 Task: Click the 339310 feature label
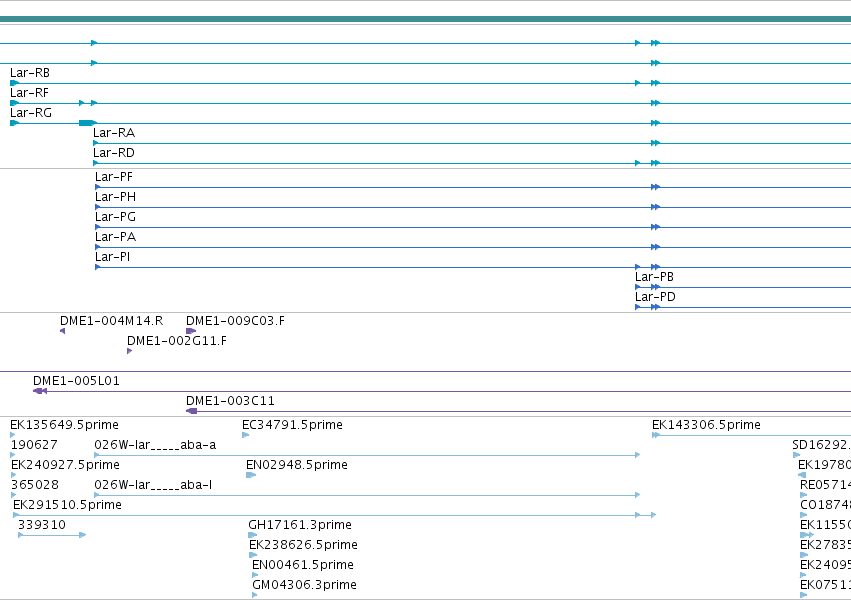point(42,526)
